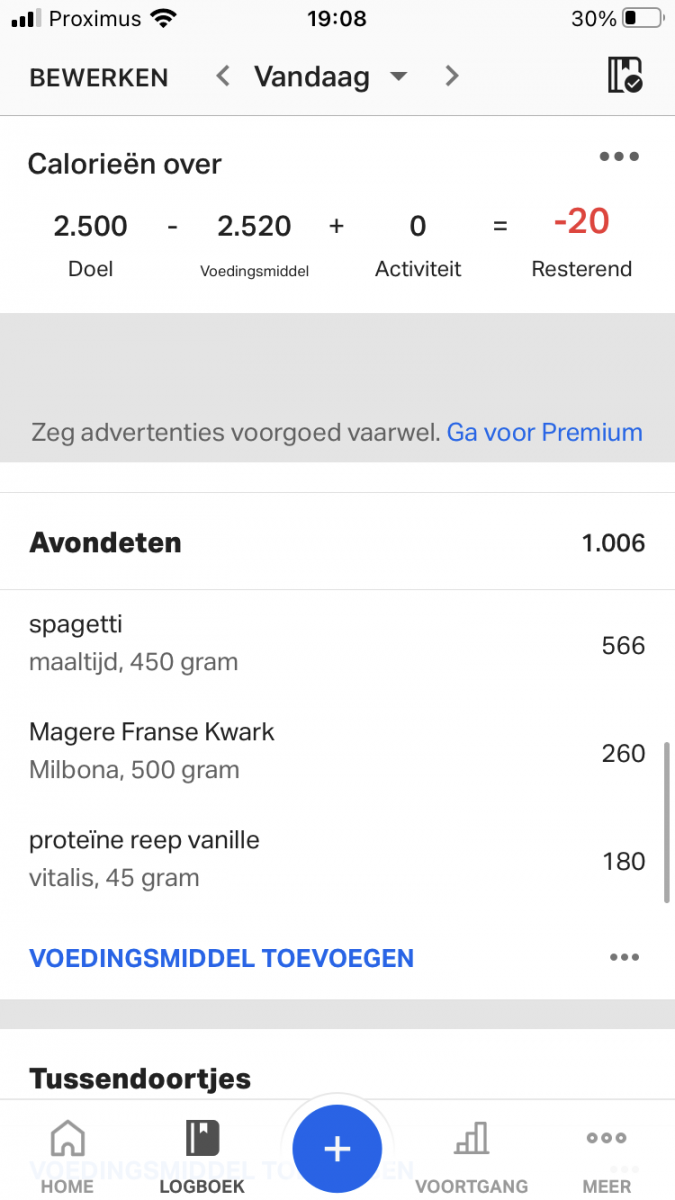Open the MEER menu tab
Viewport: 675px width, 1200px height.
point(607,1157)
